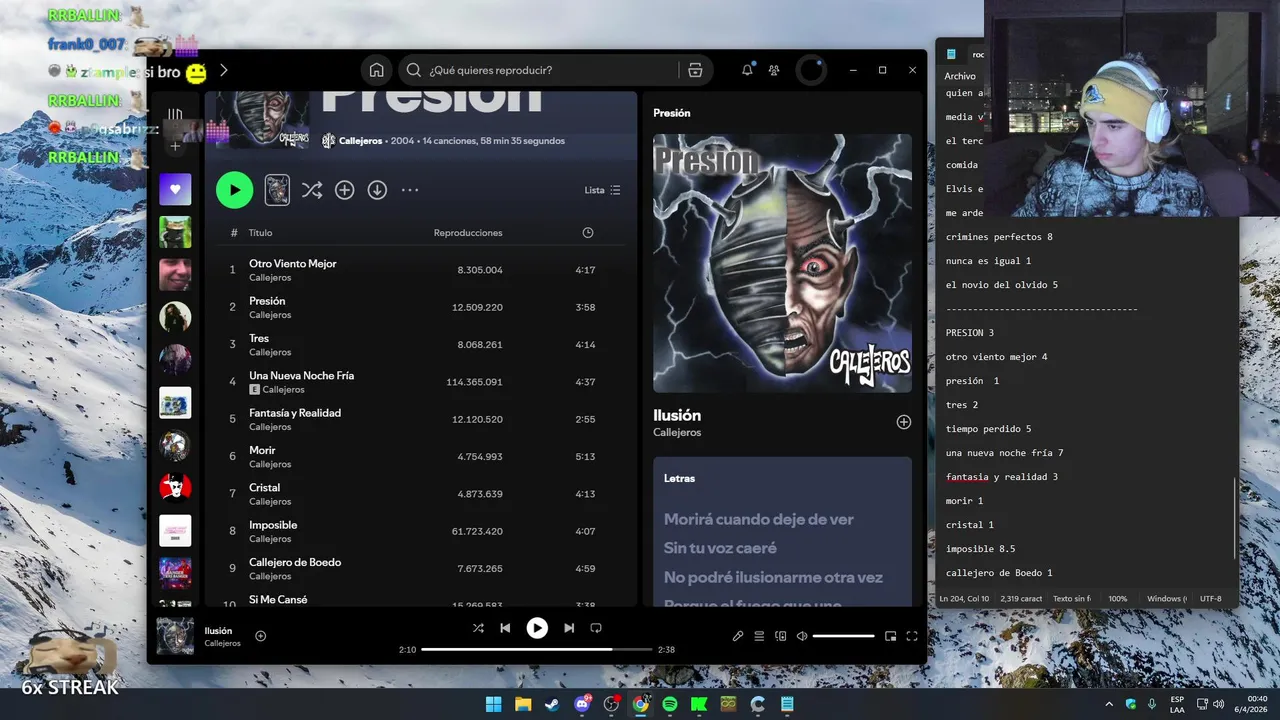Toggle album shuffle next to play button
Image resolution: width=1280 pixels, height=720 pixels.
[312, 190]
